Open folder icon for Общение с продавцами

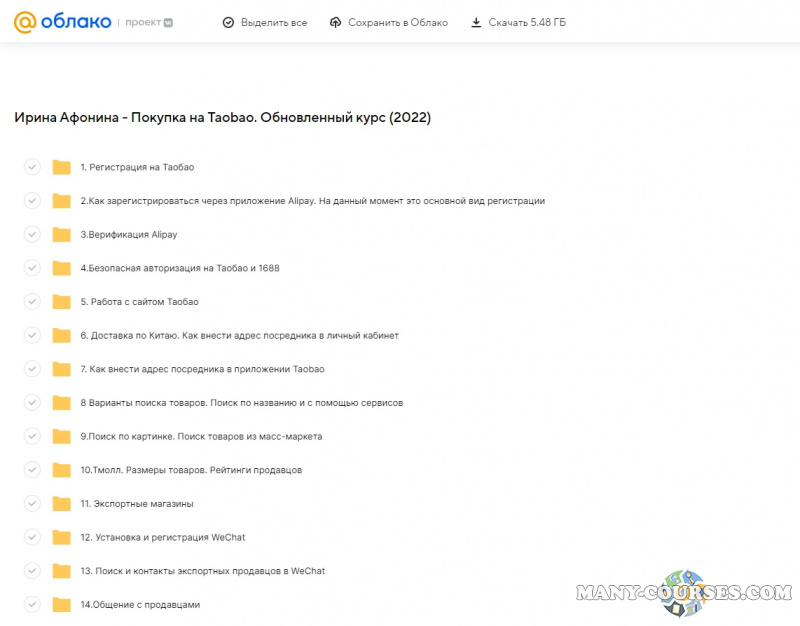(62, 604)
